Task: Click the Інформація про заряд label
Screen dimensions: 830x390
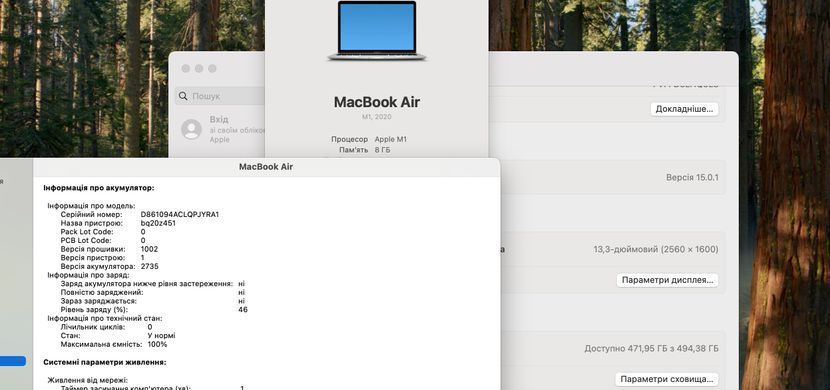Action: coord(88,275)
